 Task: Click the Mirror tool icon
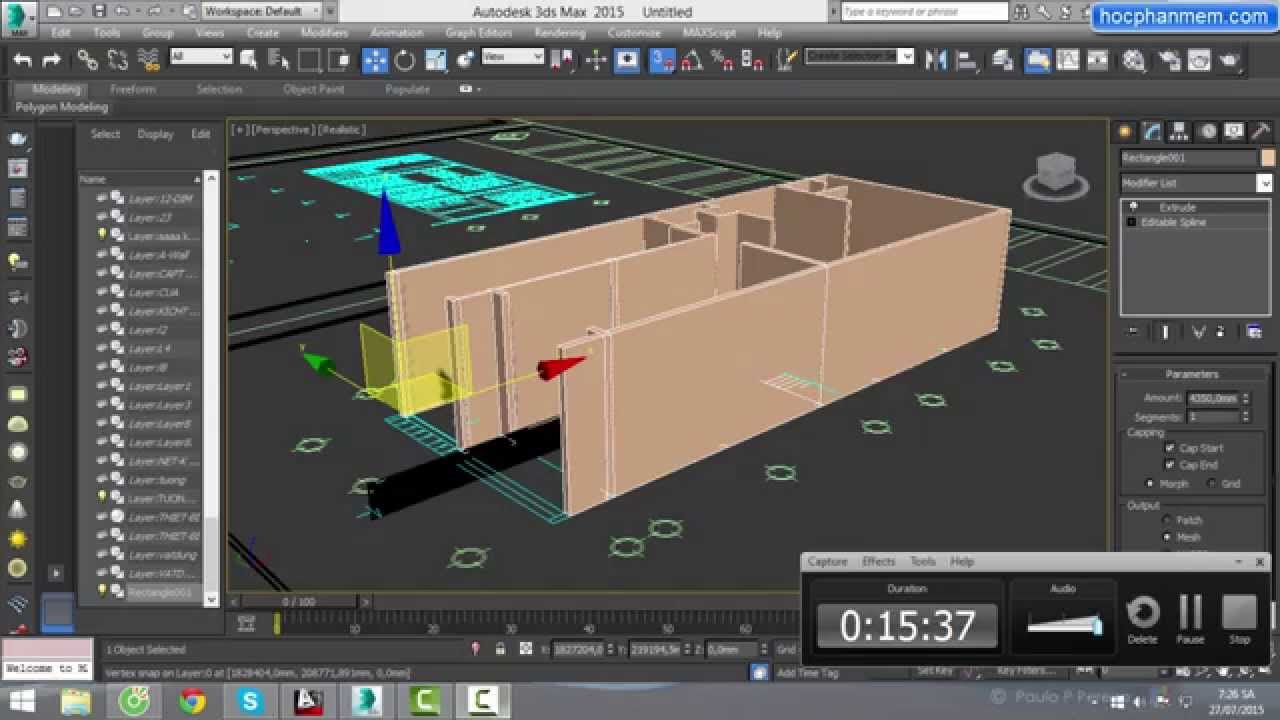936,60
